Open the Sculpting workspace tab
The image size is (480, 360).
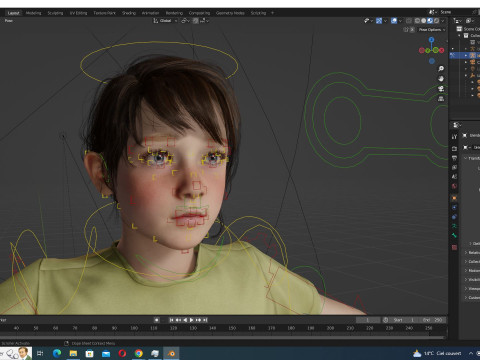click(x=55, y=13)
